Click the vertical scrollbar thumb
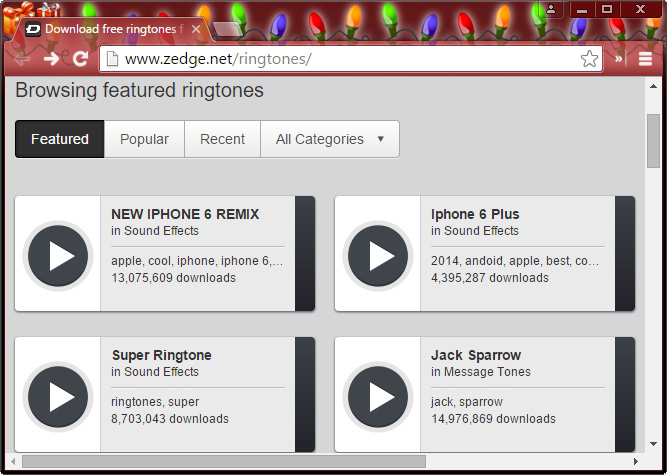This screenshot has height=475, width=667. click(x=653, y=141)
